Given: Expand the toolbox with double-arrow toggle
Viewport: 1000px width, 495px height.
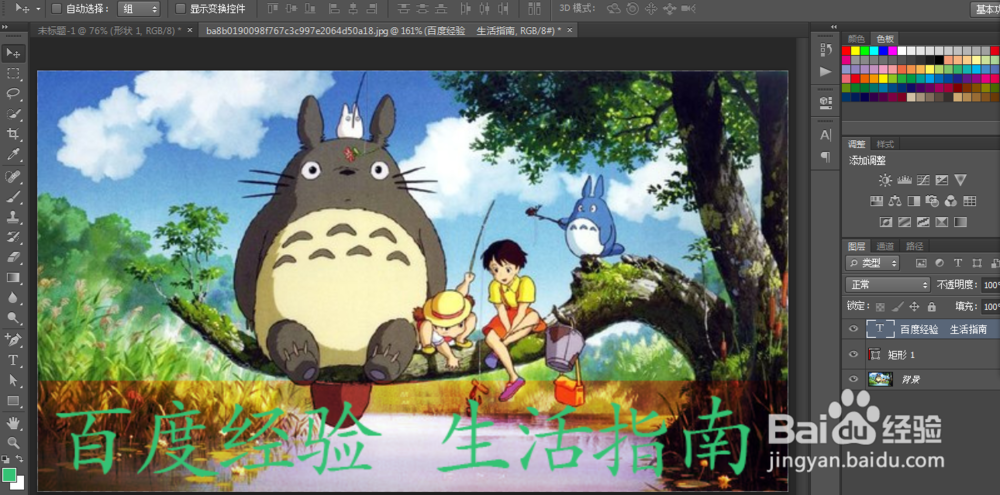Looking at the screenshot, I should (x=4, y=27).
